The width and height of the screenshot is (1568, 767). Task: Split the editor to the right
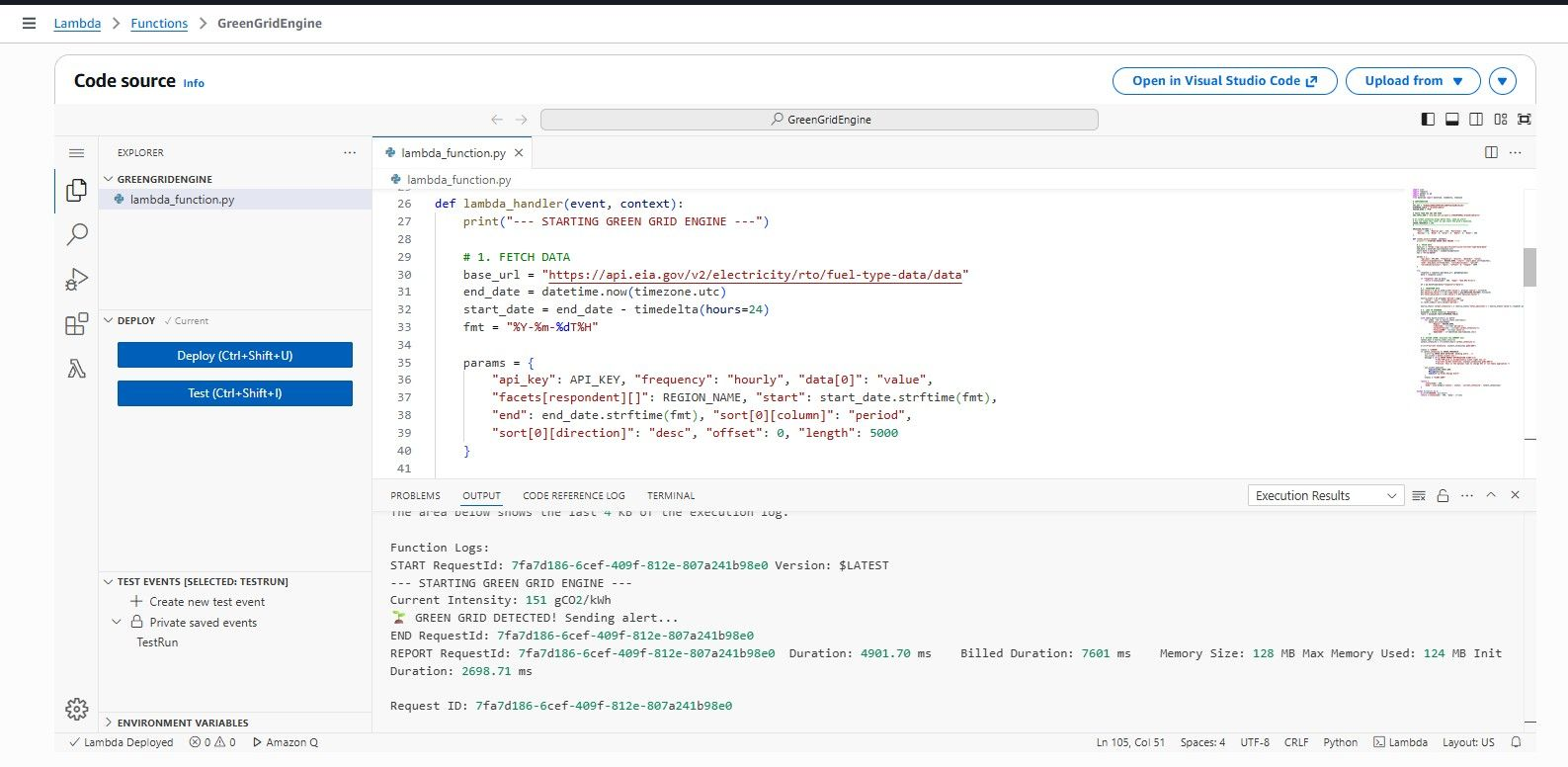coord(1491,152)
